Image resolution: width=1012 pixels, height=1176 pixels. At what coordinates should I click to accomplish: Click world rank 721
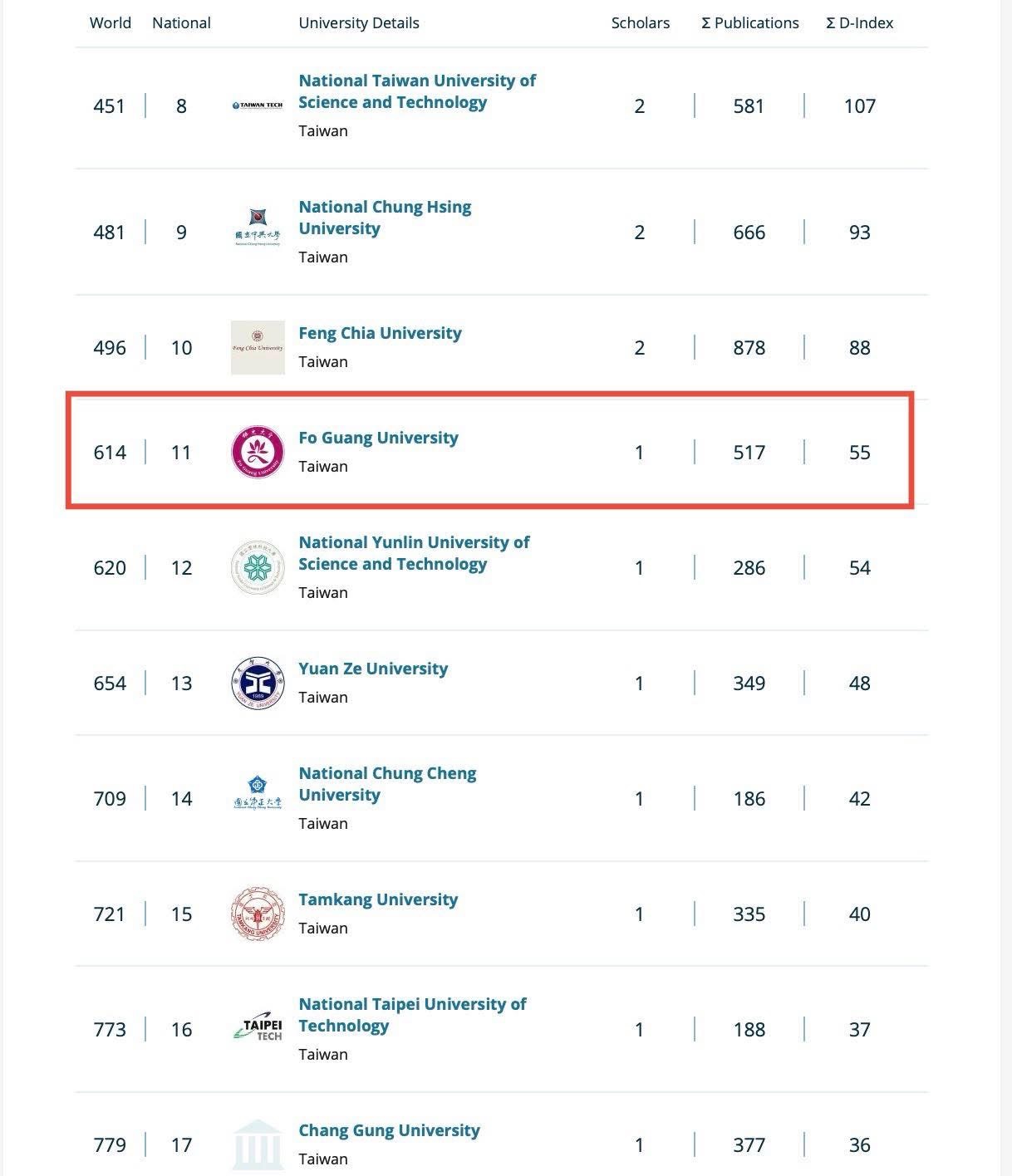pyautogui.click(x=110, y=914)
